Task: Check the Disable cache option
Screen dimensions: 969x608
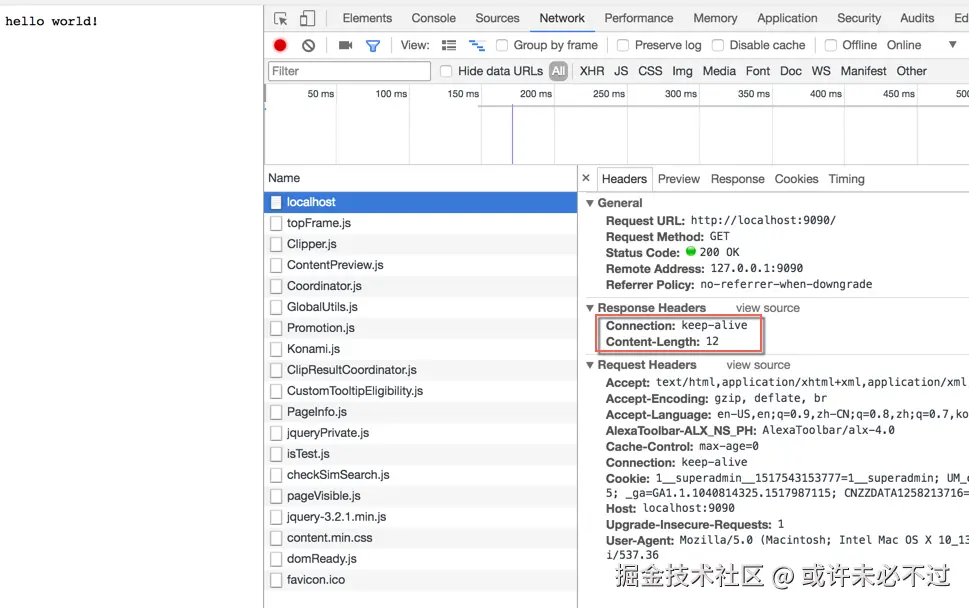Action: tap(717, 45)
